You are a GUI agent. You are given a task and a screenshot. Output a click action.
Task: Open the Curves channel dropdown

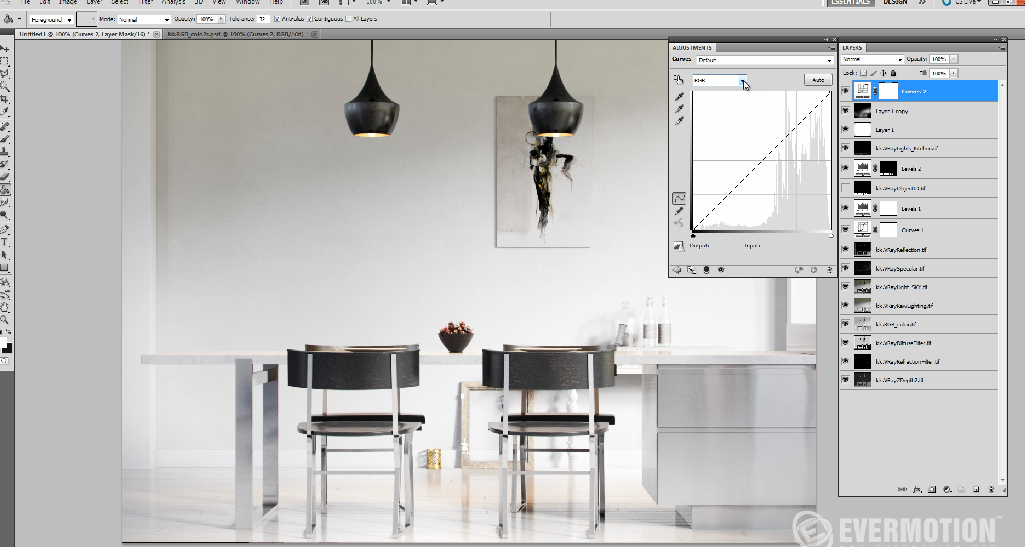coord(720,80)
